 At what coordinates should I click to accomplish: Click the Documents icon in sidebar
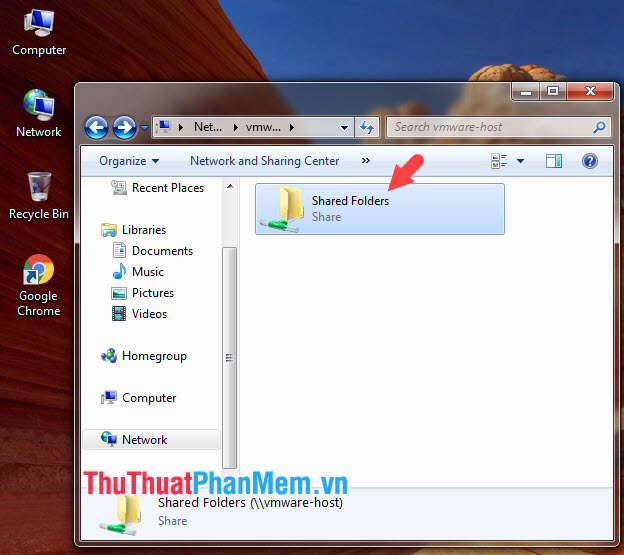[119, 250]
